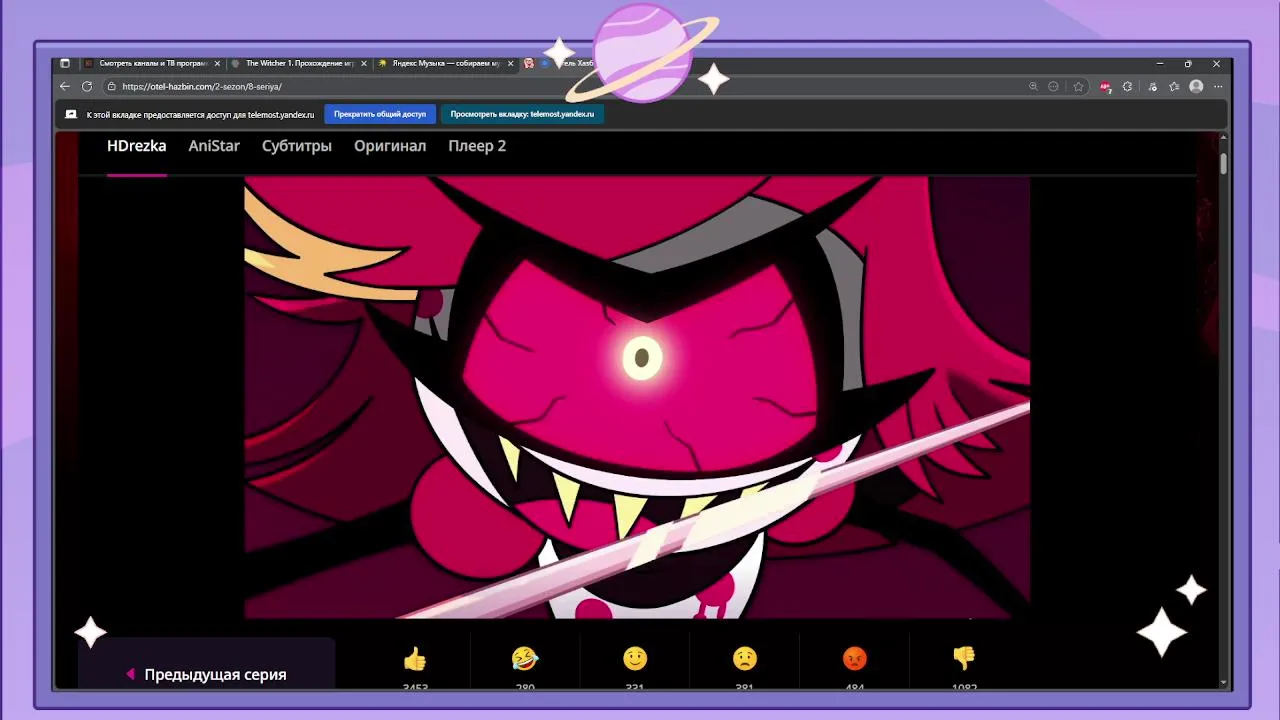The image size is (1280, 720).
Task: Click the music-note icon beside extensions
Action: 1152,87
